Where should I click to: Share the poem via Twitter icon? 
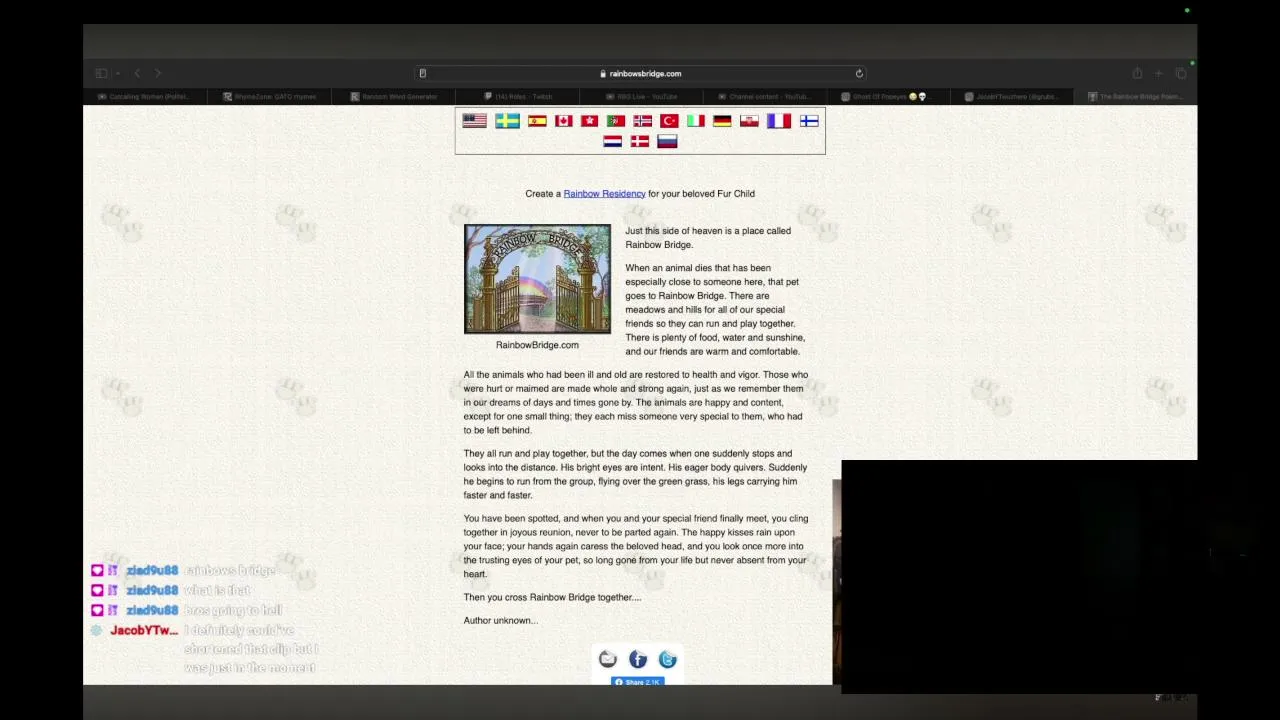[668, 659]
